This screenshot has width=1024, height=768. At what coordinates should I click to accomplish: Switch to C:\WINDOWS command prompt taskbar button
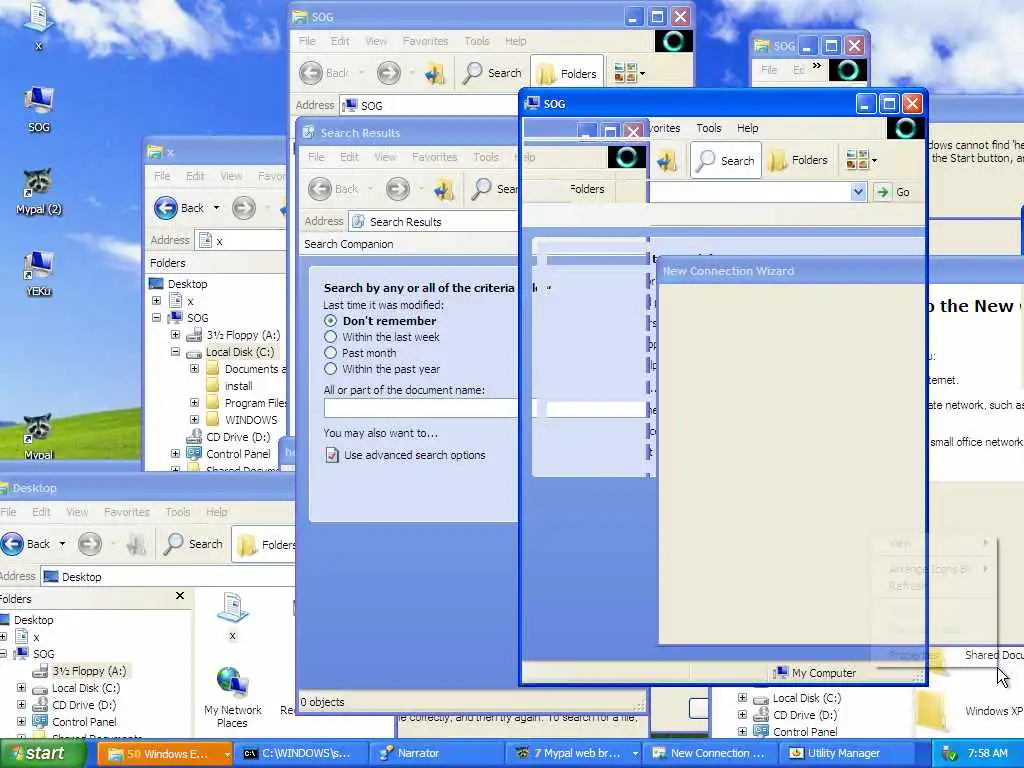[x=300, y=753]
